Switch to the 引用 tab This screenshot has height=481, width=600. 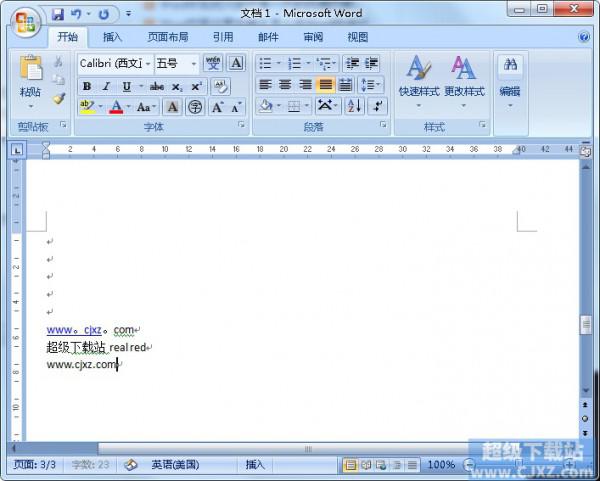(223, 37)
